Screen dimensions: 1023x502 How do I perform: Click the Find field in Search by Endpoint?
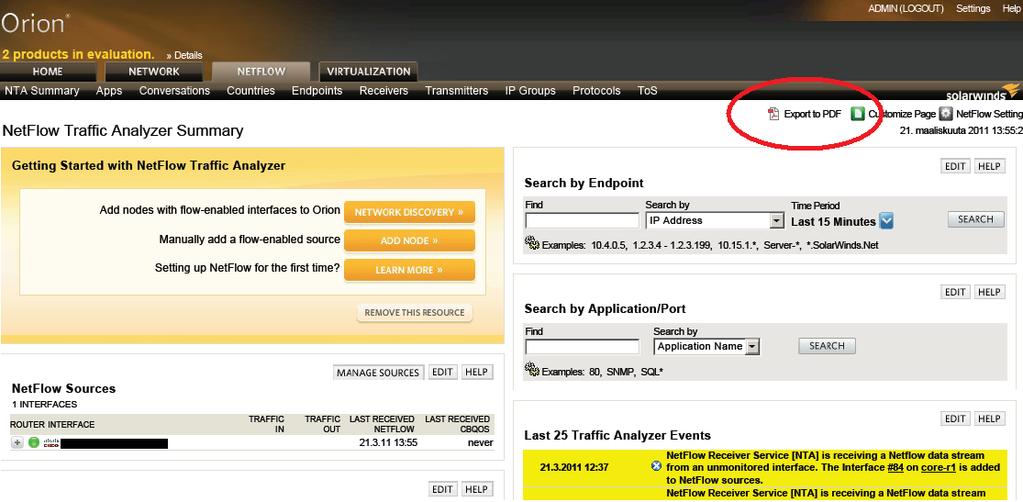tap(582, 221)
